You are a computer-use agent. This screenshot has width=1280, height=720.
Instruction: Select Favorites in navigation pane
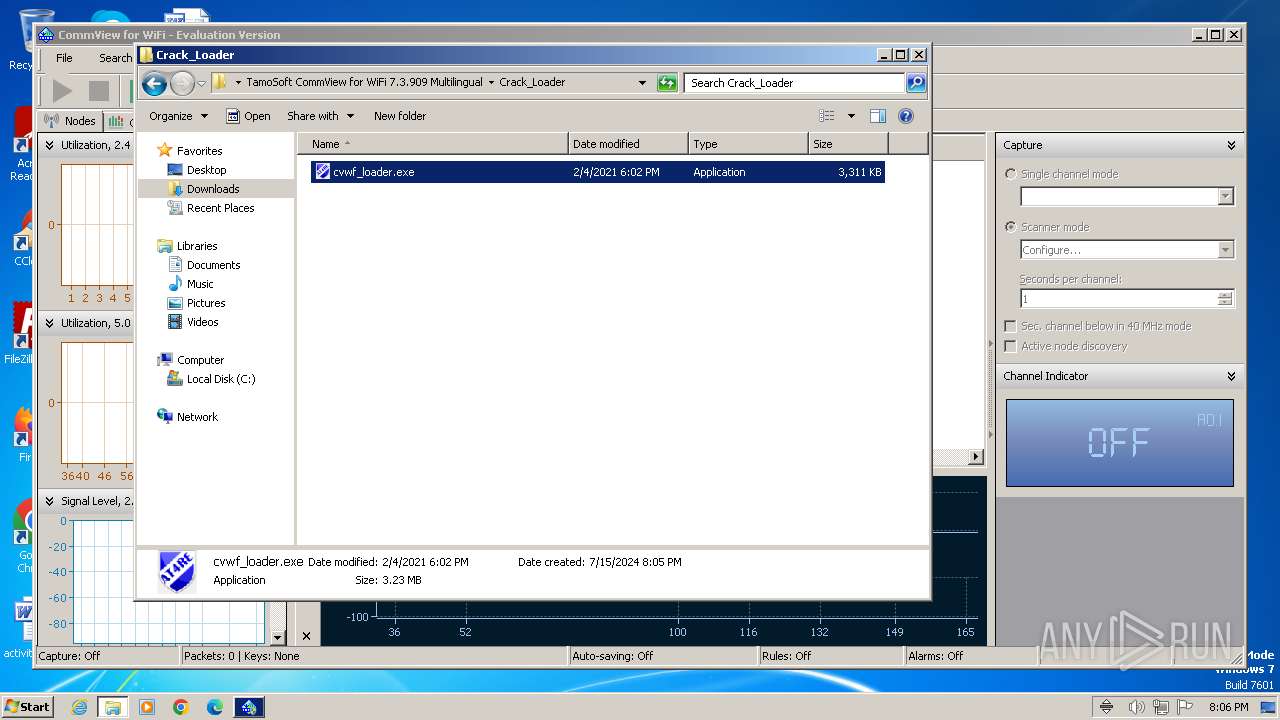pos(199,151)
